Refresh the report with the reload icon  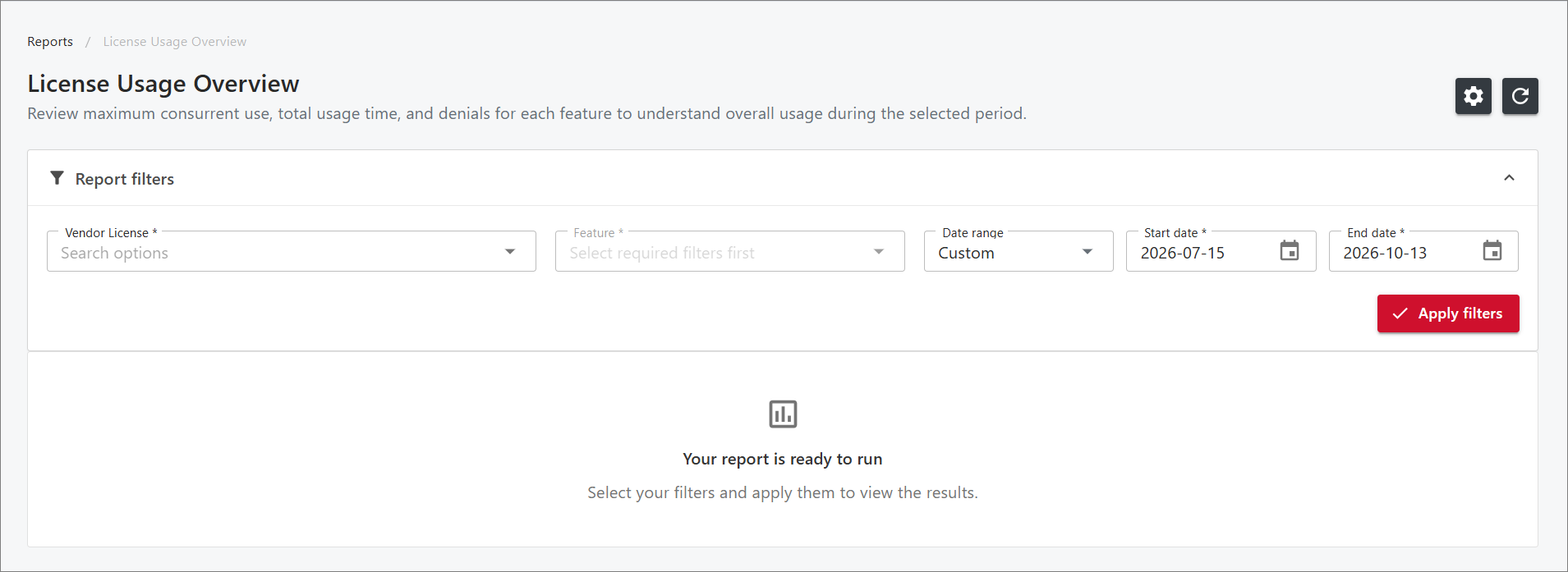tap(1520, 96)
